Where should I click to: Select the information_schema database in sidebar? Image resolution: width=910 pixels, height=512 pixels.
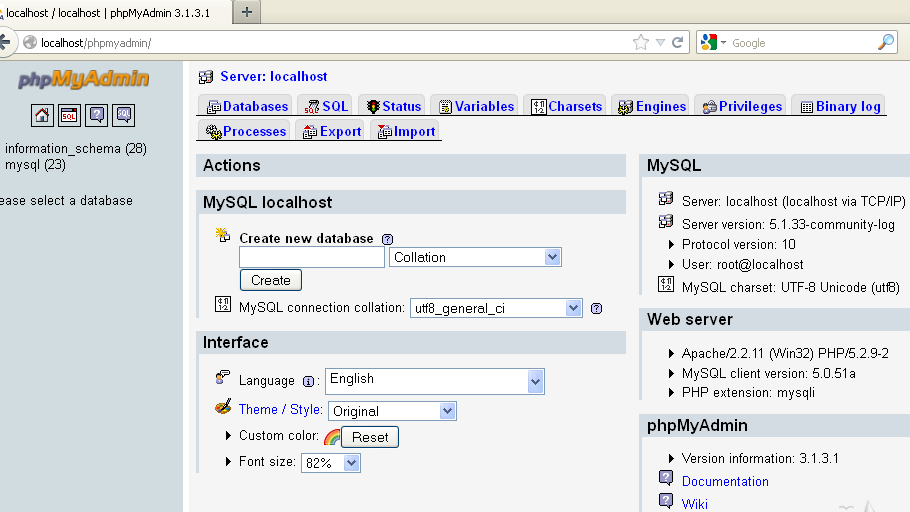click(x=76, y=149)
